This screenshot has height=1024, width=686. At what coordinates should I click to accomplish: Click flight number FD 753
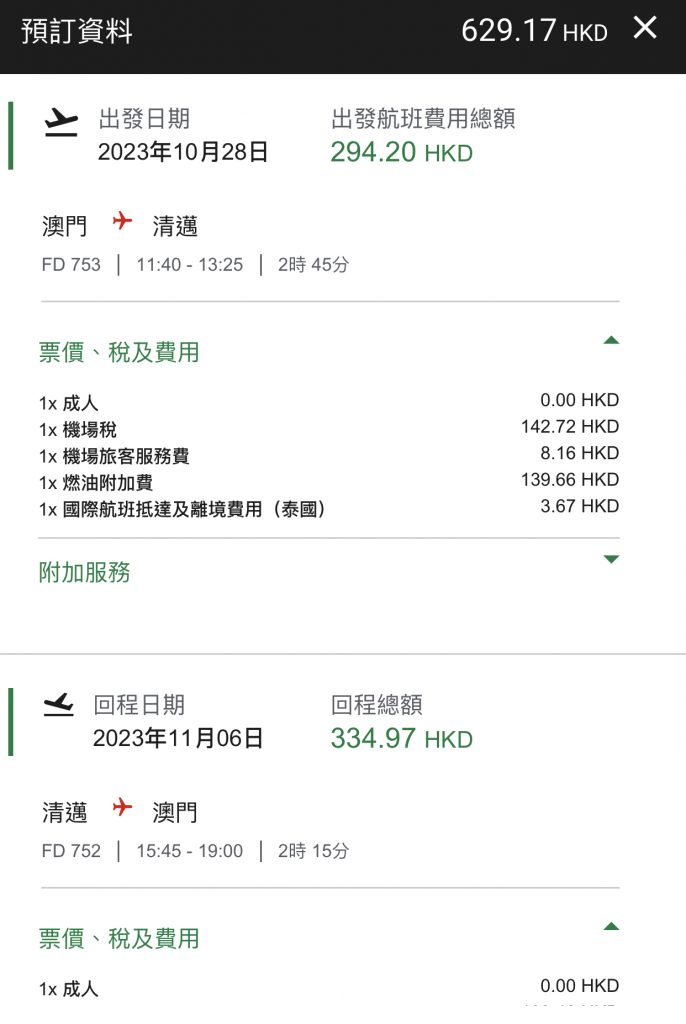[x=71, y=265]
